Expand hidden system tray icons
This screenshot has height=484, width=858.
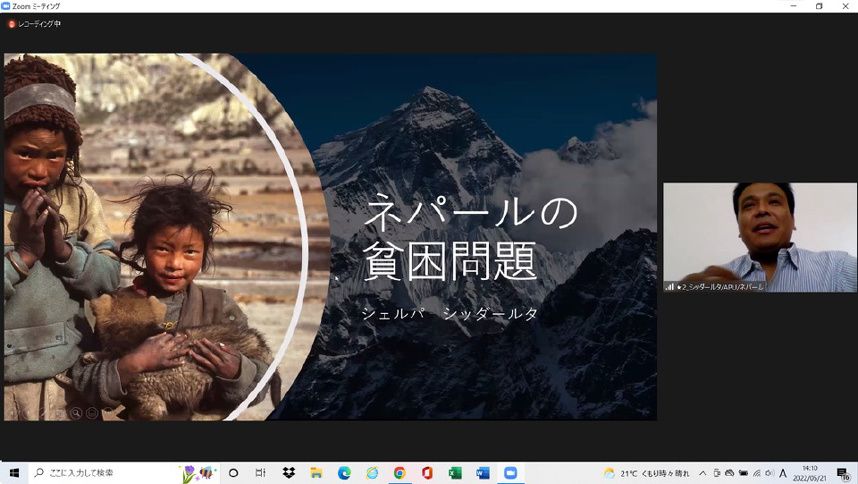pyautogui.click(x=702, y=473)
